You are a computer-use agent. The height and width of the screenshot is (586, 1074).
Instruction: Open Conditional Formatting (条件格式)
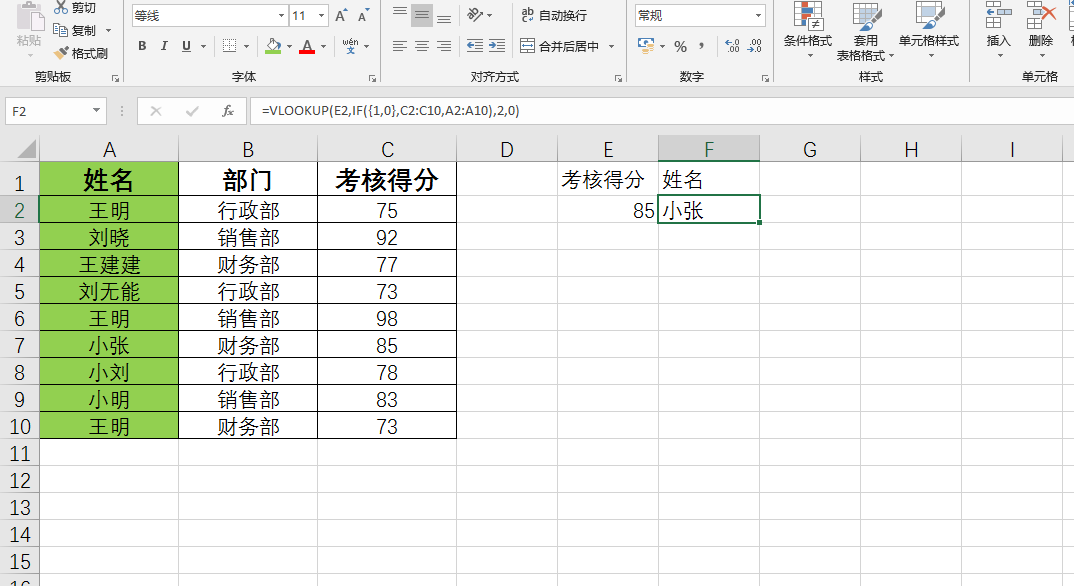(x=807, y=30)
